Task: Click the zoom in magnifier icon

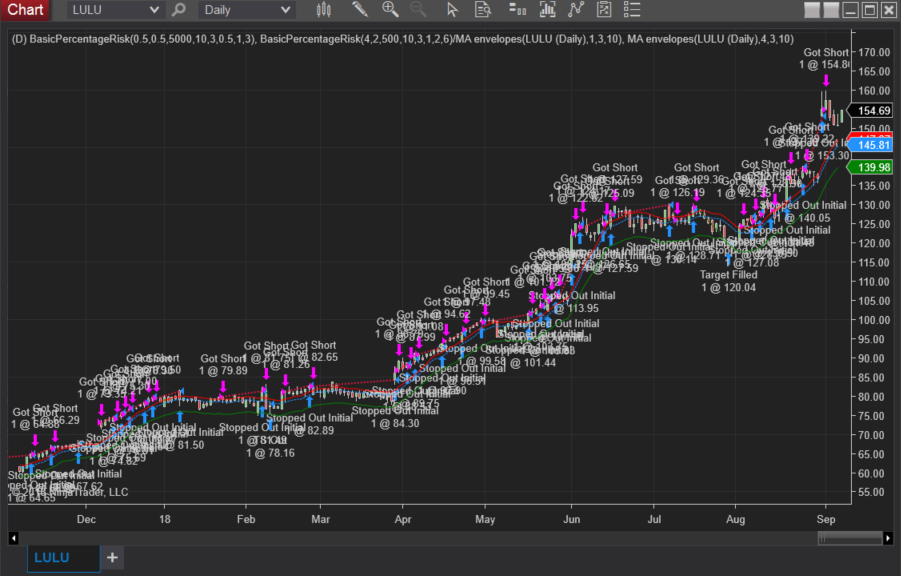Action: (x=390, y=10)
